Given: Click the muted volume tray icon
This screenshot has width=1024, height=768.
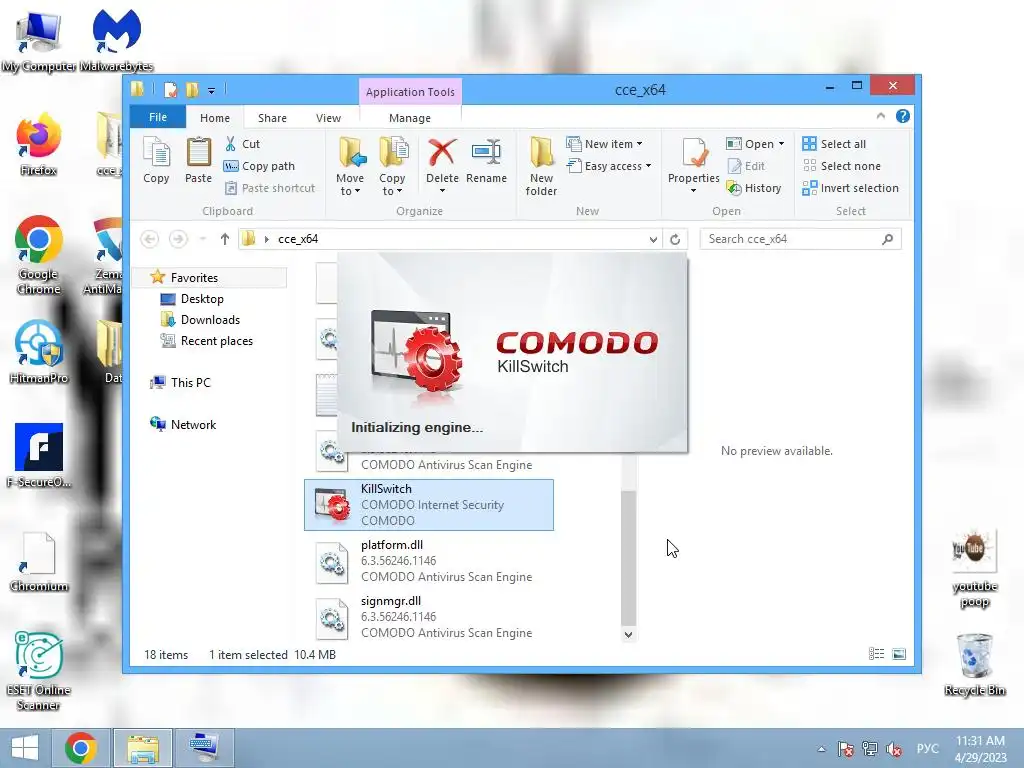Looking at the screenshot, I should [x=894, y=749].
